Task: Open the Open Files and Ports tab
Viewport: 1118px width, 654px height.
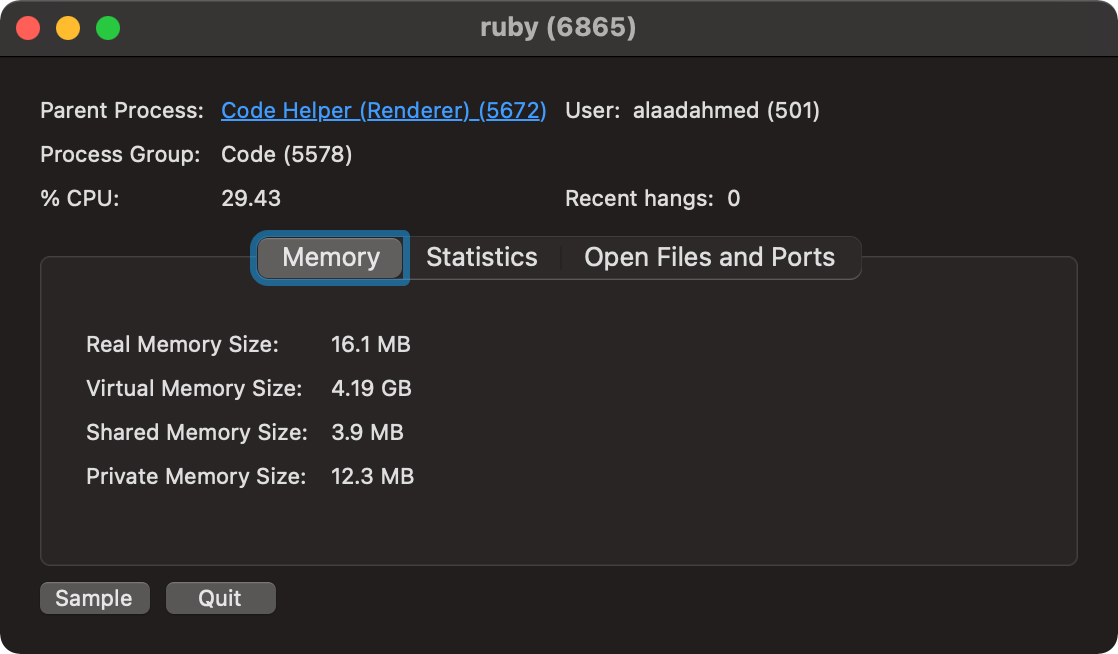Action: [709, 257]
